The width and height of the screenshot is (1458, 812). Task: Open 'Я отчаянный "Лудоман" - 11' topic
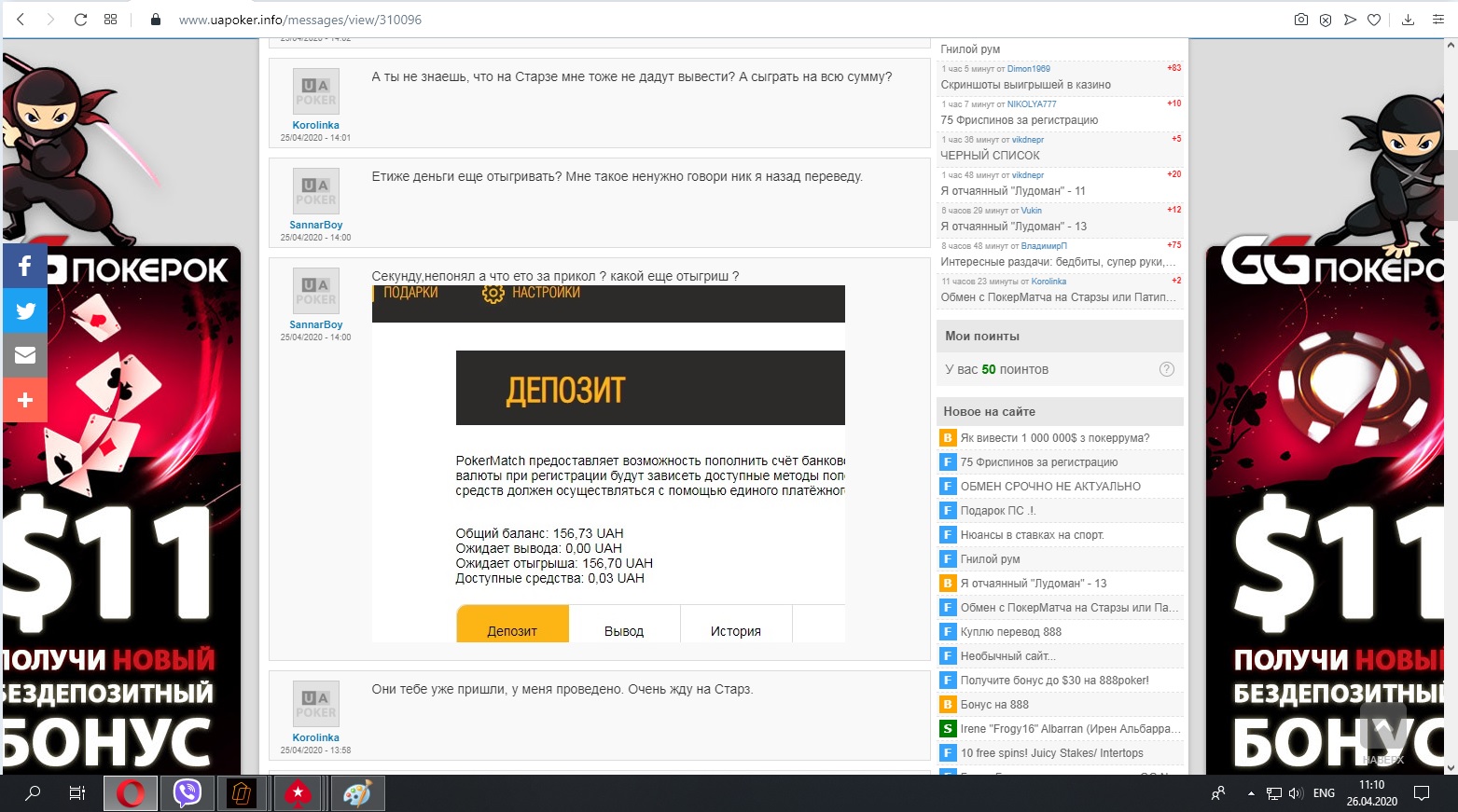point(1013,191)
